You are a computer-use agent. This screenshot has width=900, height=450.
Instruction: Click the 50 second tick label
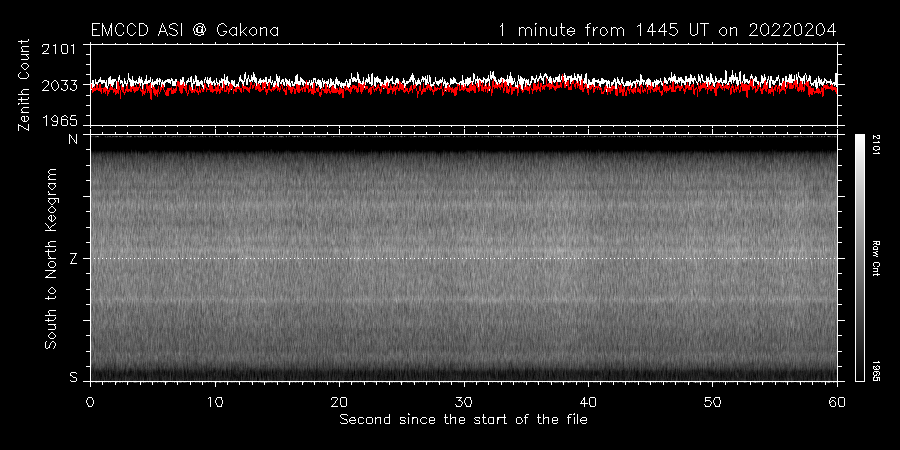tap(712, 401)
